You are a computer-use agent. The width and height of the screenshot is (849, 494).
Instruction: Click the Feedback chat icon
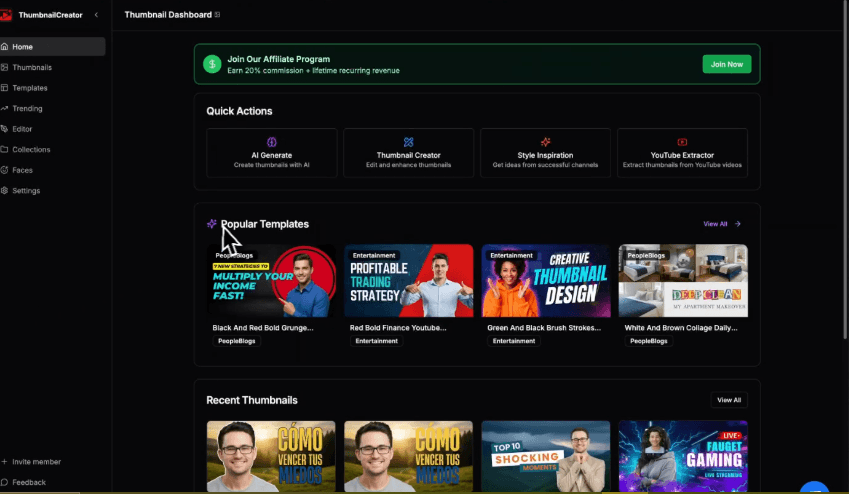click(5, 482)
